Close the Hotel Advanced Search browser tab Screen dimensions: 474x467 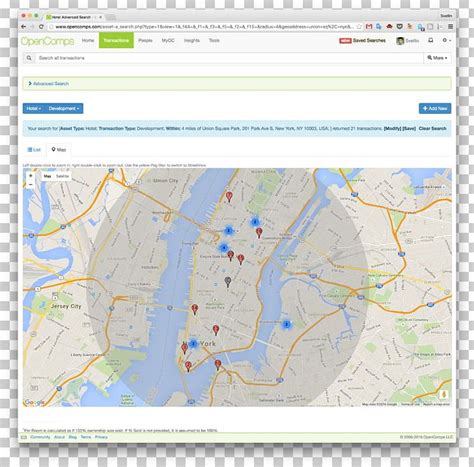point(100,17)
